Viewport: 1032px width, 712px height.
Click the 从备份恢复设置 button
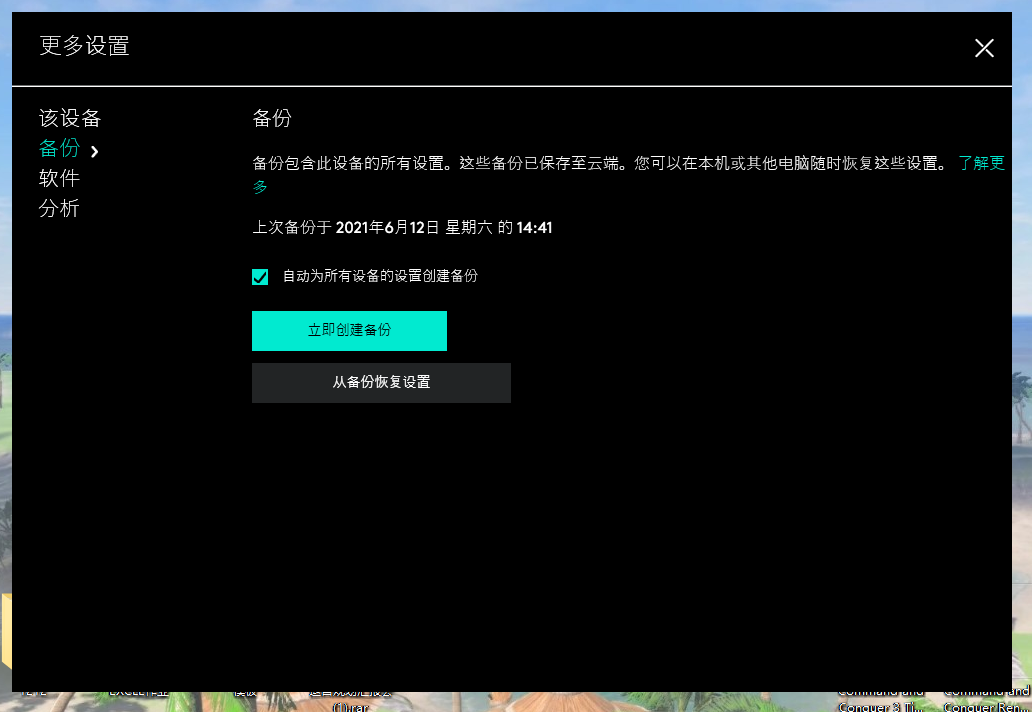click(381, 383)
